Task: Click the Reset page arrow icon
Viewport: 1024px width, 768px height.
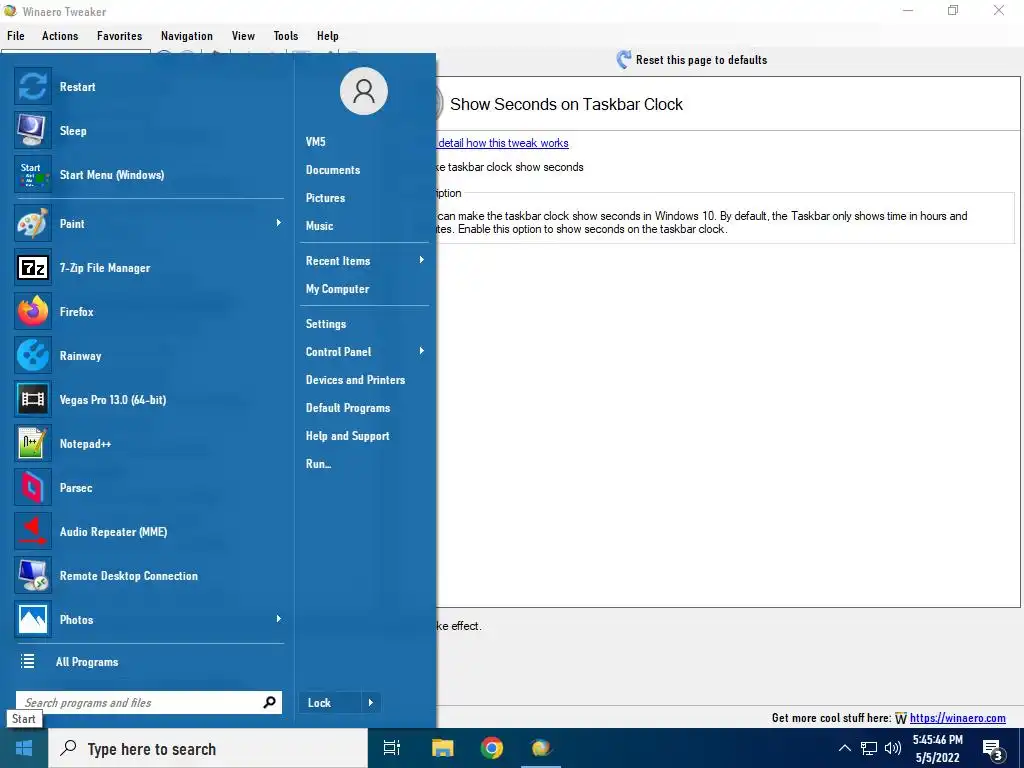Action: [x=624, y=59]
